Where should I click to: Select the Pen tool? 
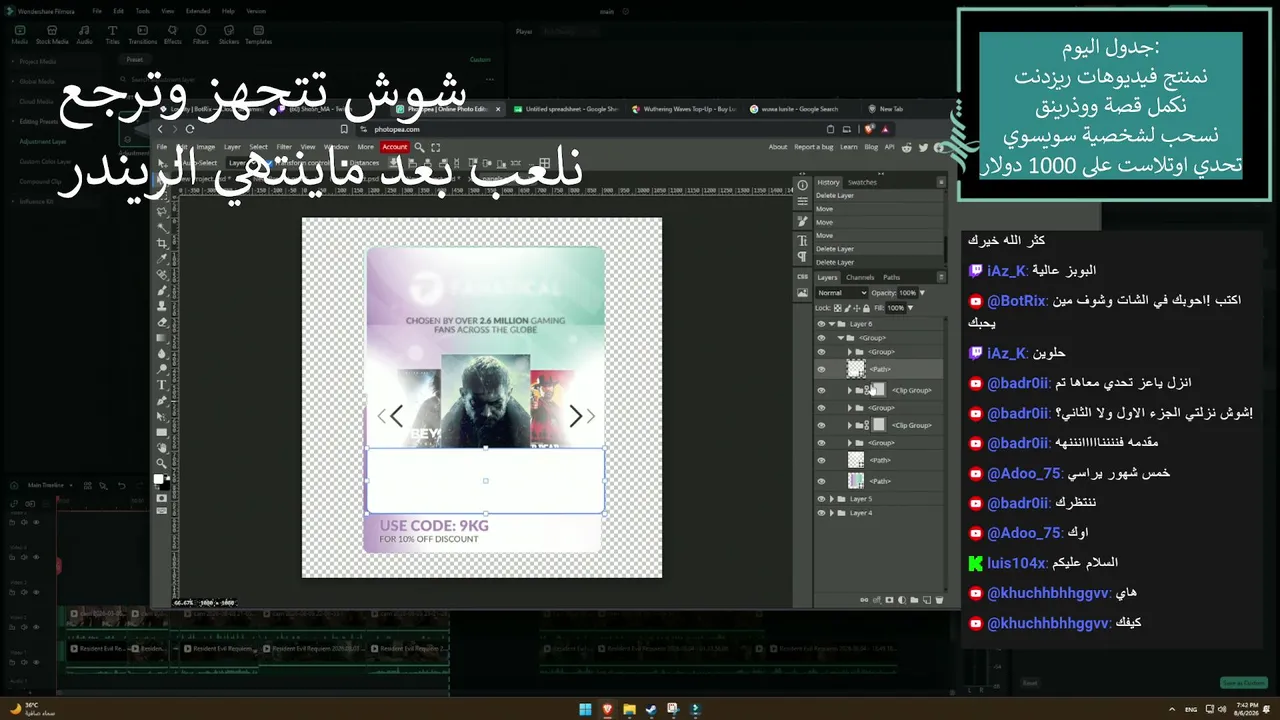pos(162,401)
